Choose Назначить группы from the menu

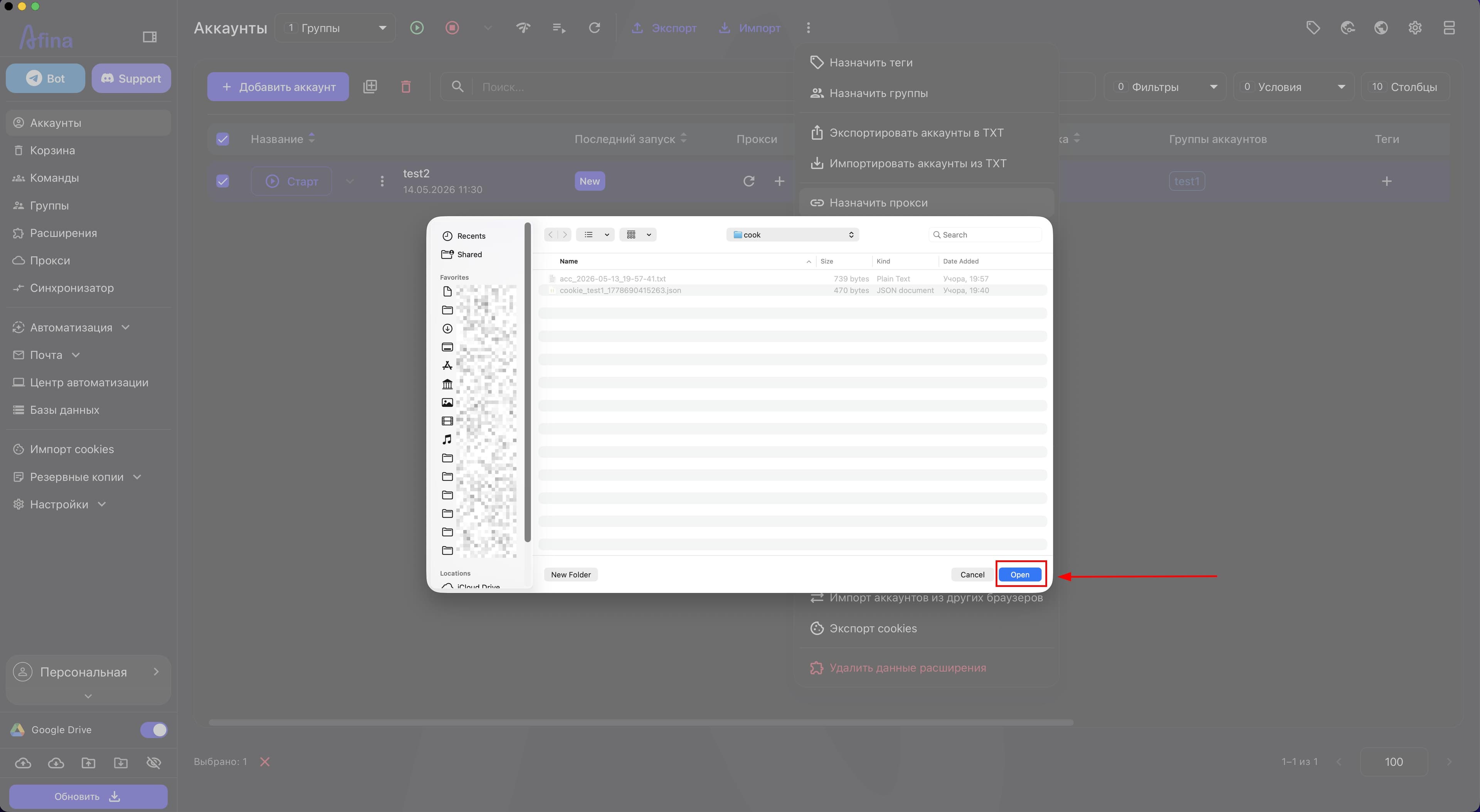pos(926,93)
